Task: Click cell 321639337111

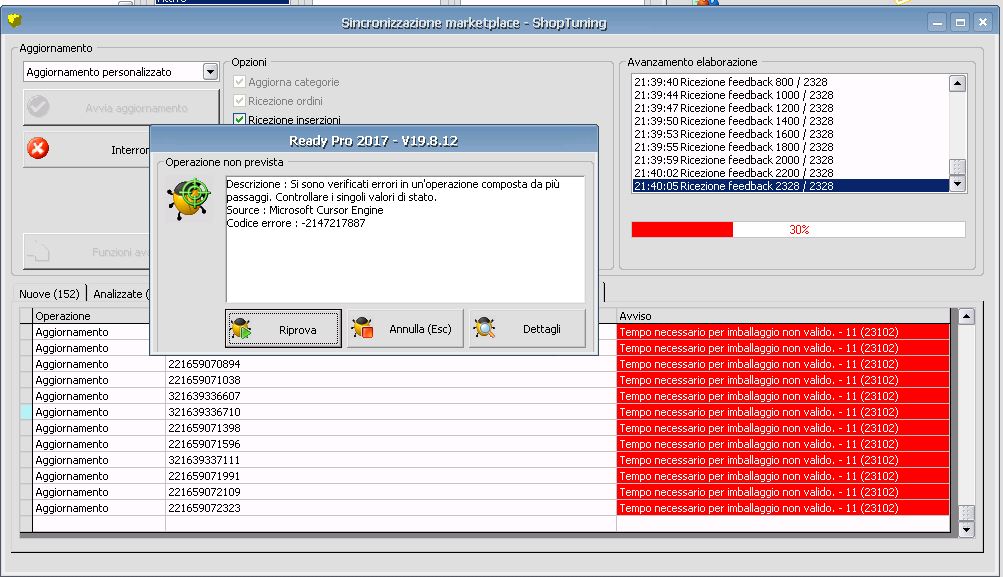Action: 391,460
